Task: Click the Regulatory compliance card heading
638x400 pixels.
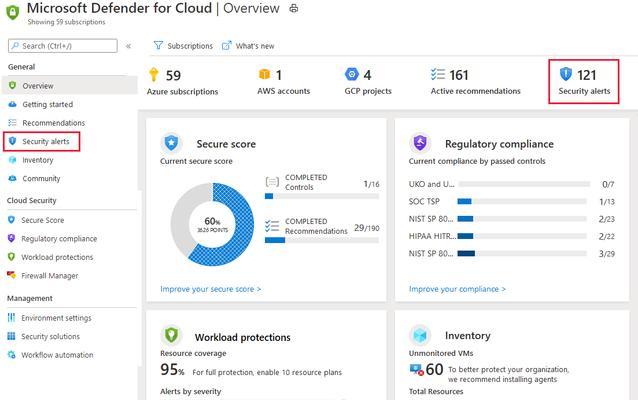Action: [x=499, y=144]
